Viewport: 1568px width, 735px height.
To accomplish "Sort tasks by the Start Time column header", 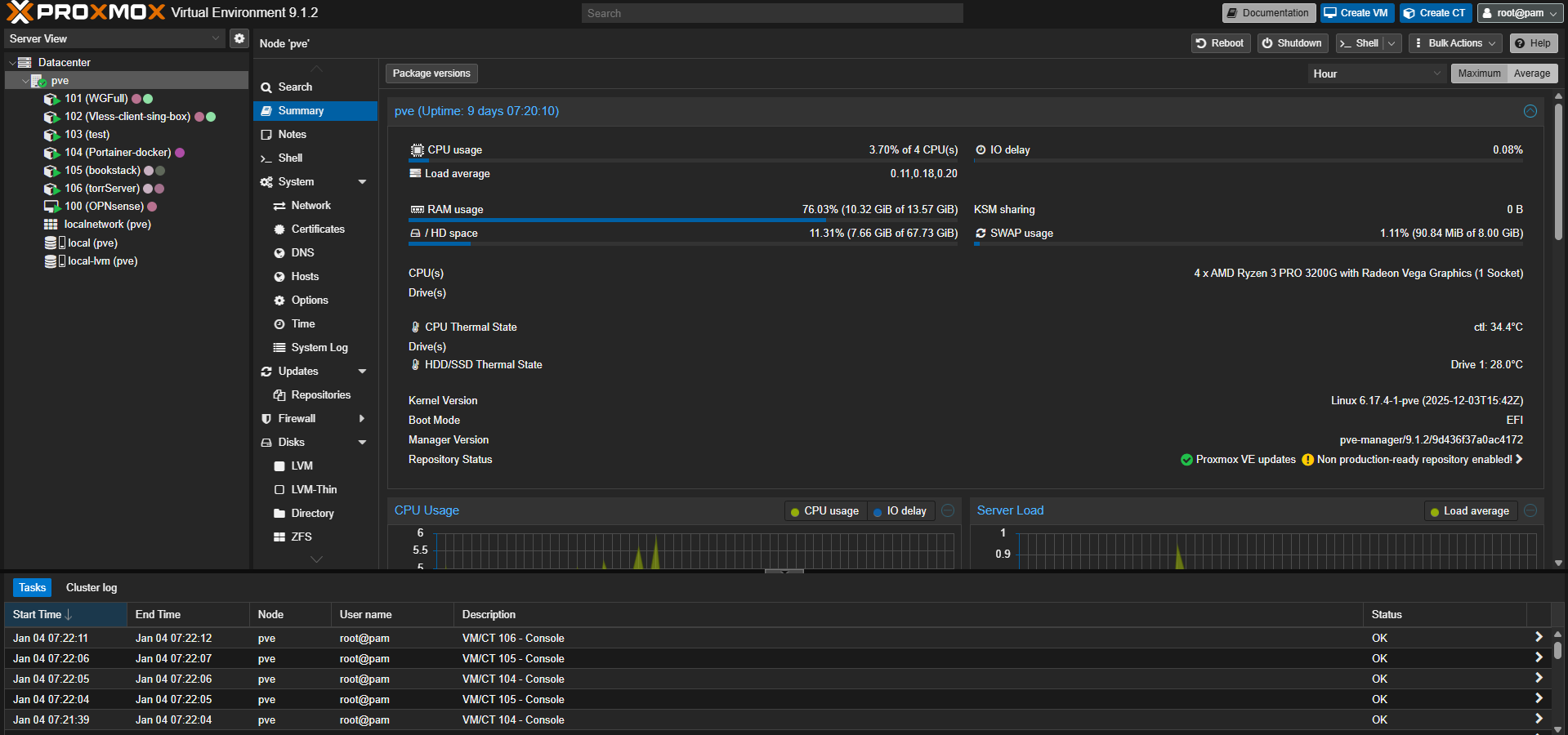I will (65, 615).
